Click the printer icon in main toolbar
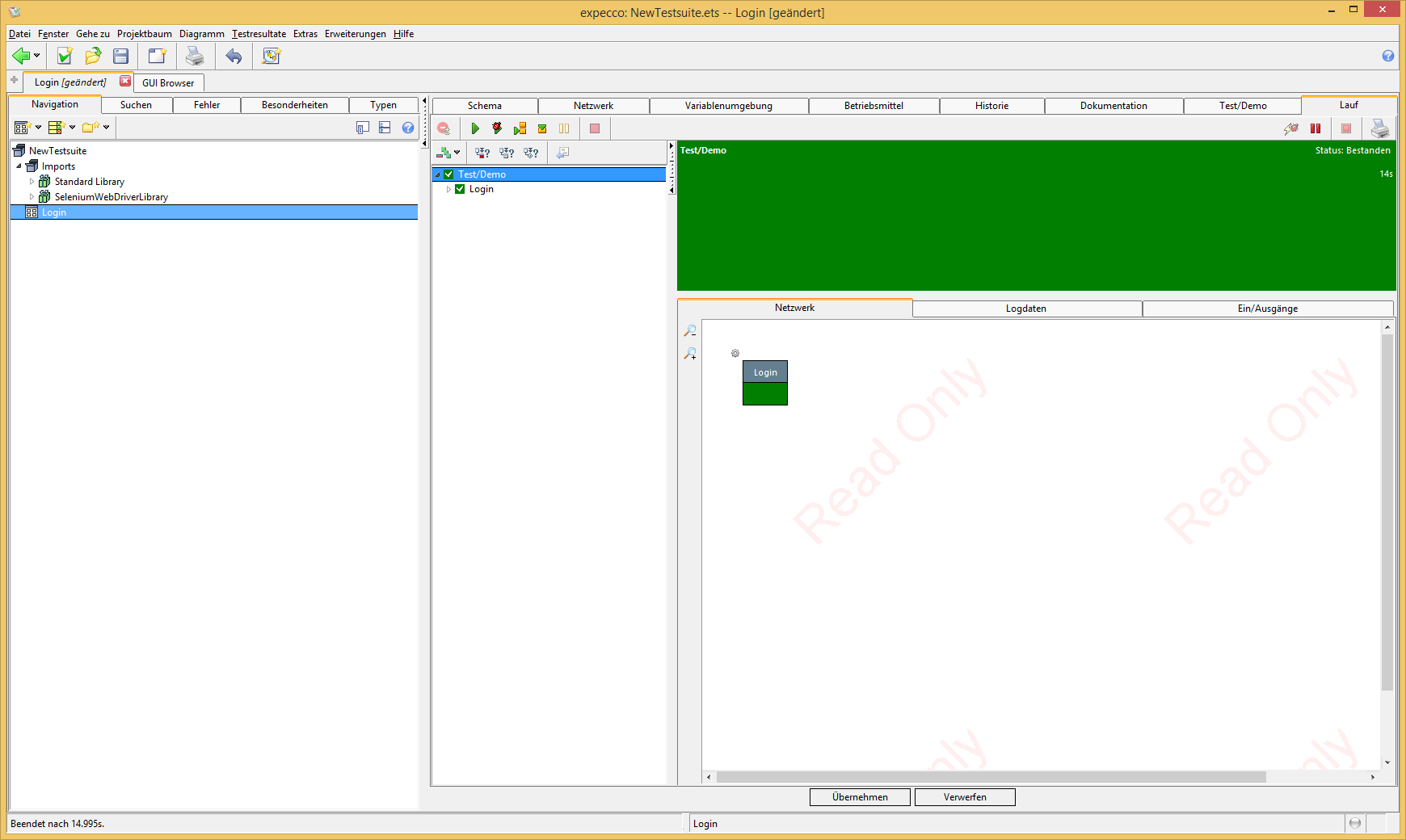Image resolution: width=1406 pixels, height=840 pixels. tap(195, 56)
